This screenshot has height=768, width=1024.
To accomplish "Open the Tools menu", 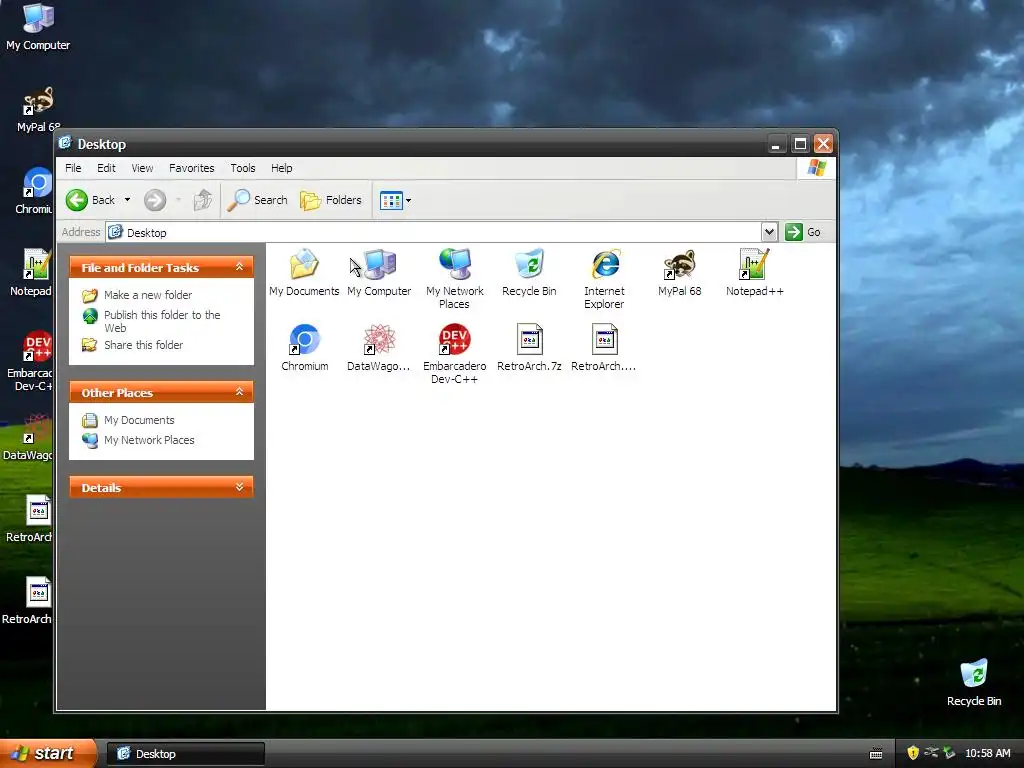I will [243, 168].
